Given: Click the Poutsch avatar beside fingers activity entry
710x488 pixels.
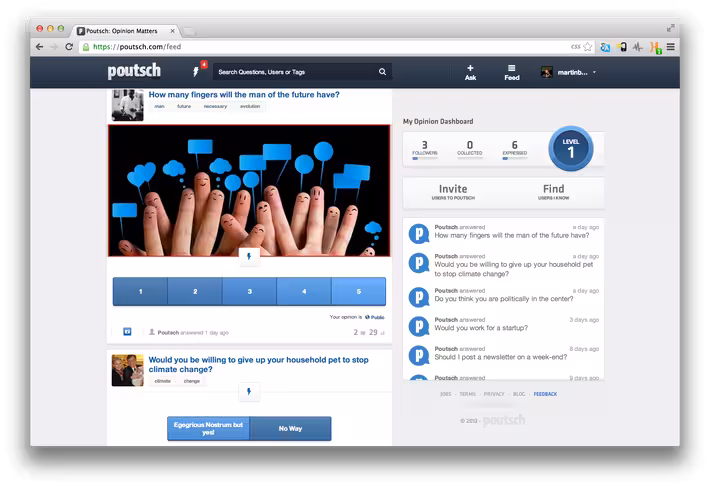Looking at the screenshot, I should click(x=419, y=234).
